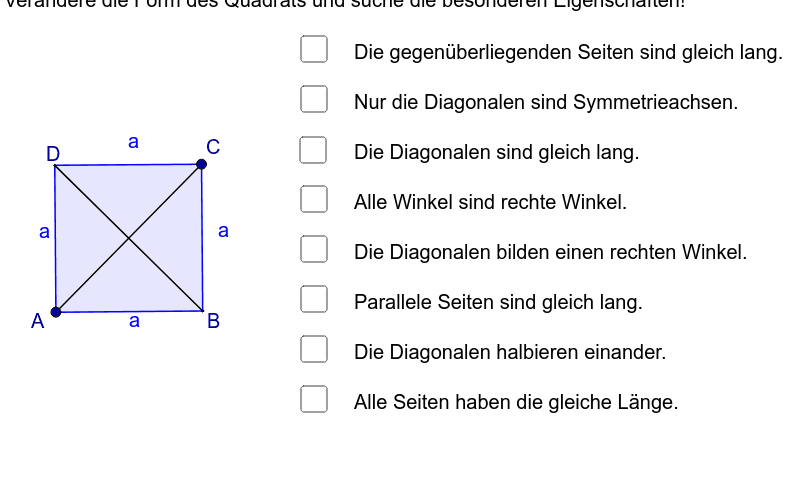
Task: Toggle checkbox for "Alle Winkel sind rechte Winkel"
Action: click(315, 199)
